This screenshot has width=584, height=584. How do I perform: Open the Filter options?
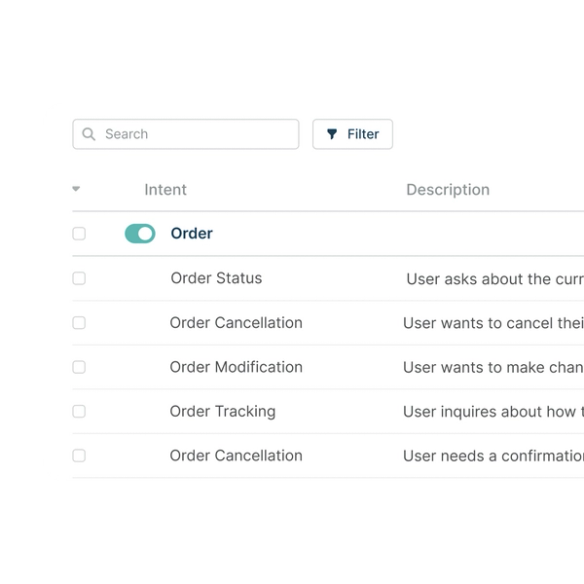[352, 134]
